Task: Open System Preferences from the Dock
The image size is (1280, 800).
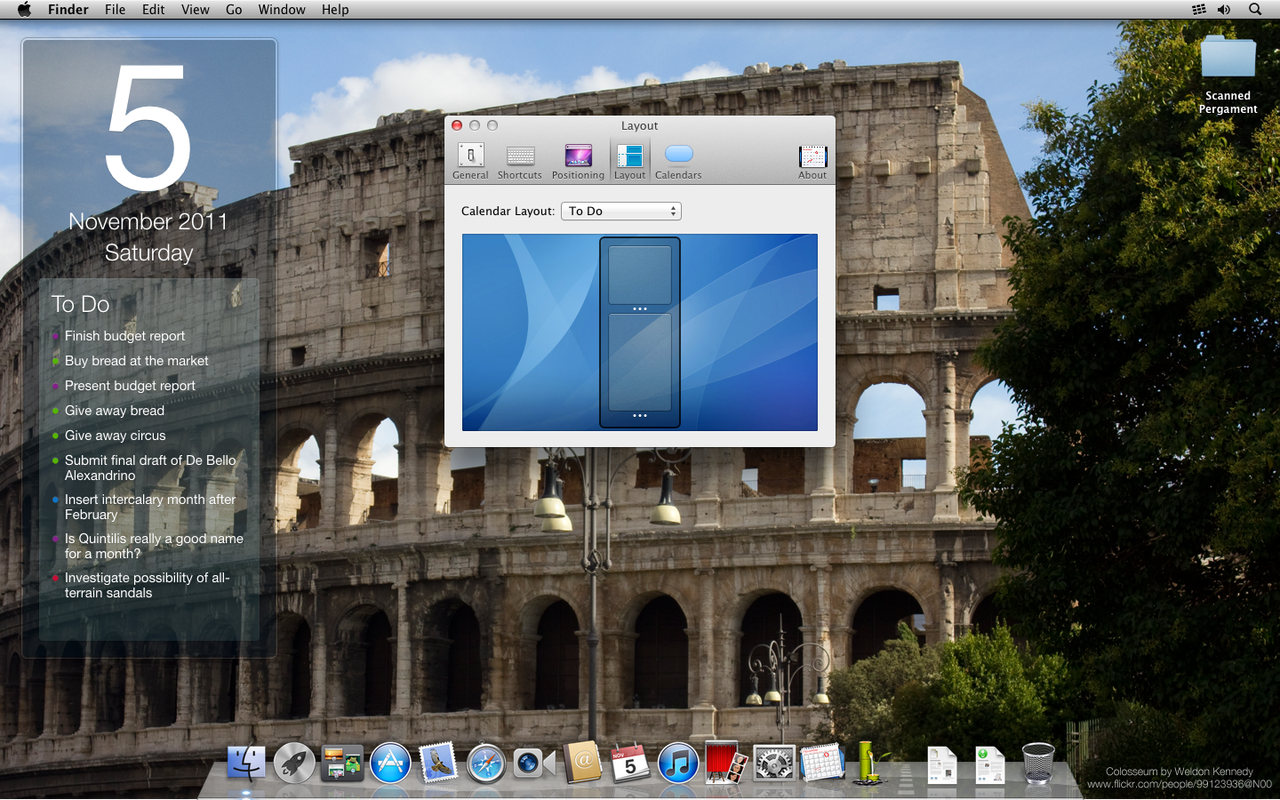Action: [774, 763]
